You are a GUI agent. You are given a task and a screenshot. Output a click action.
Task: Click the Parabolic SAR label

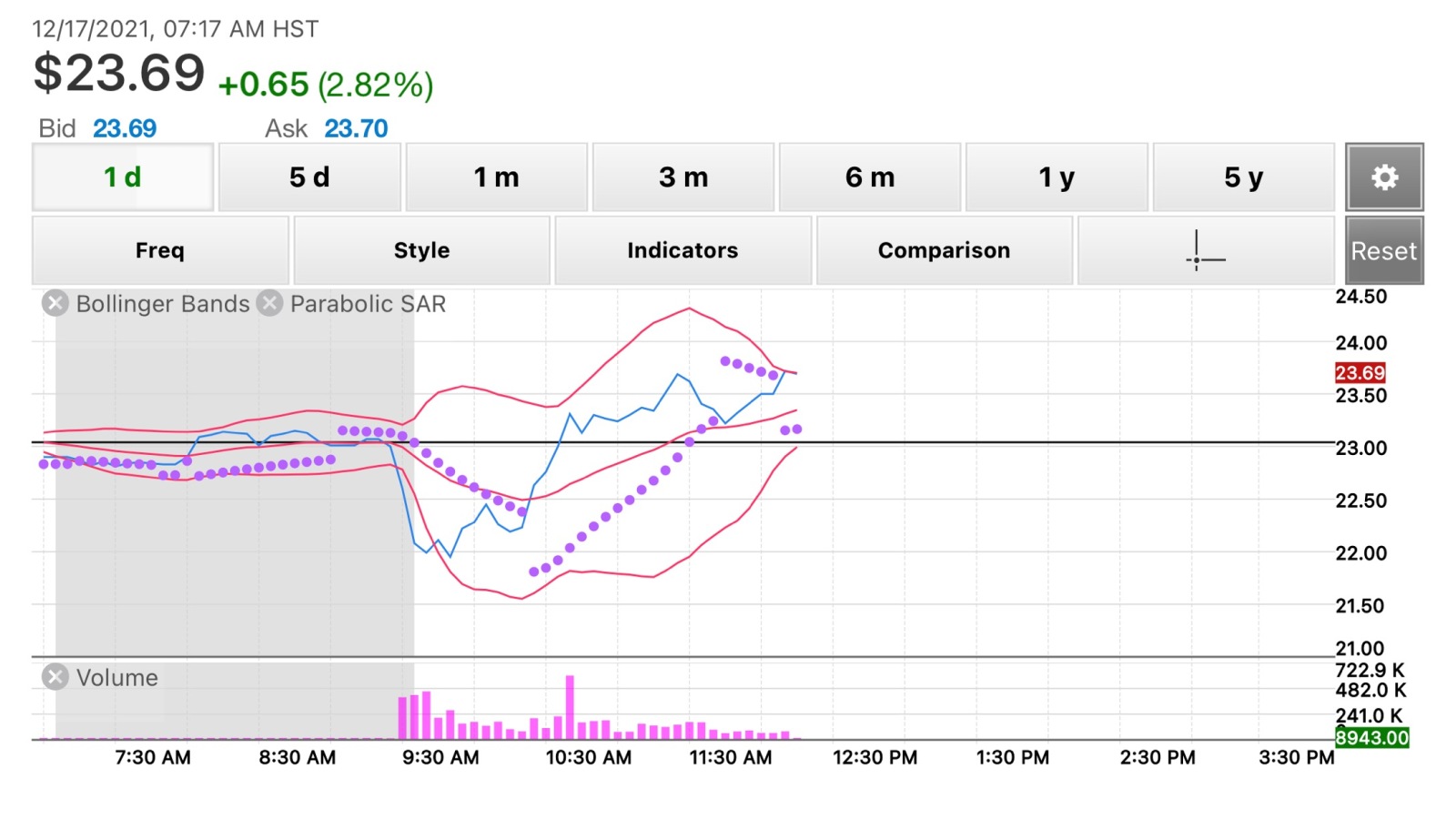(x=368, y=304)
